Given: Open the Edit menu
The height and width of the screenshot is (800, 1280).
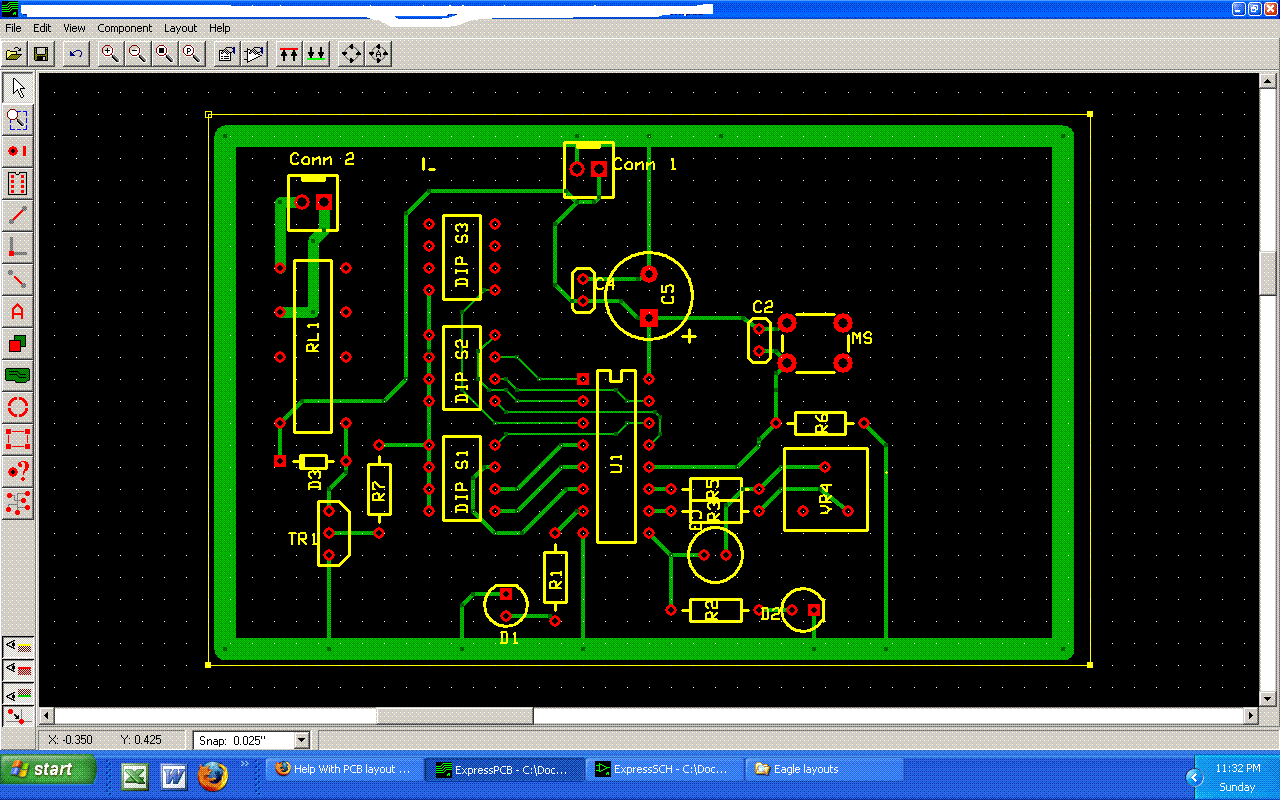Looking at the screenshot, I should point(42,28).
